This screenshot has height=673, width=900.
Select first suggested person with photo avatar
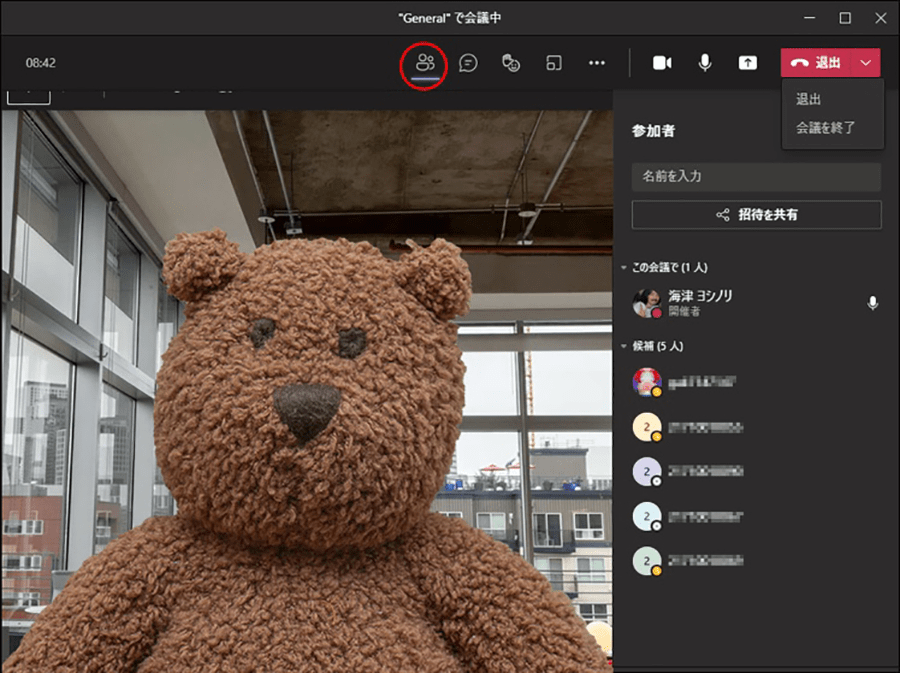pos(756,382)
